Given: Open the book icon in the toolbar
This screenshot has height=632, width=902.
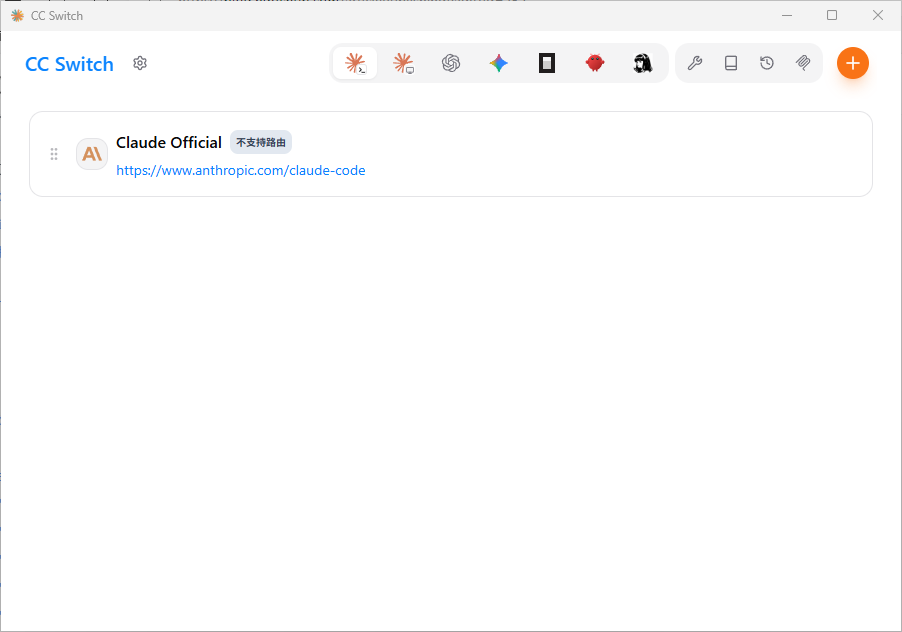Looking at the screenshot, I should 731,63.
